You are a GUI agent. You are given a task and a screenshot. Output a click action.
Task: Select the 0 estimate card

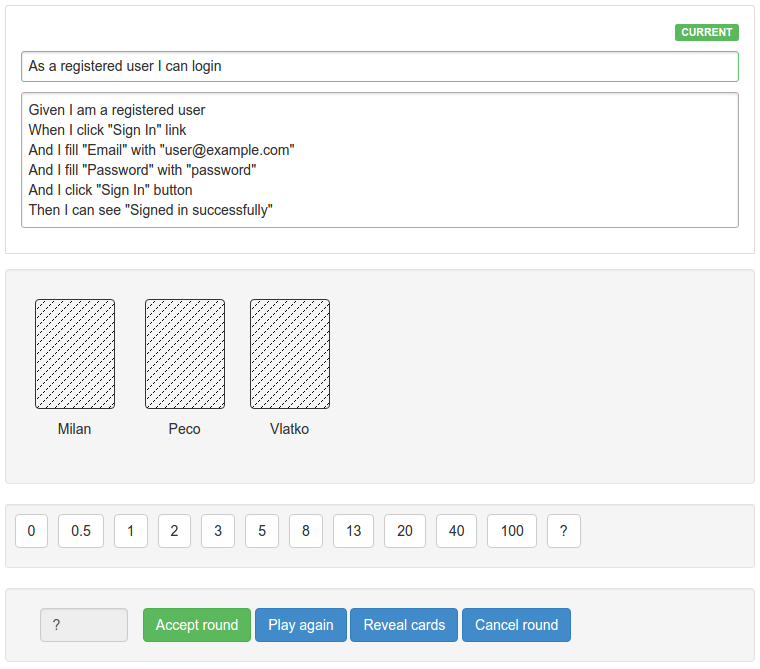(32, 531)
